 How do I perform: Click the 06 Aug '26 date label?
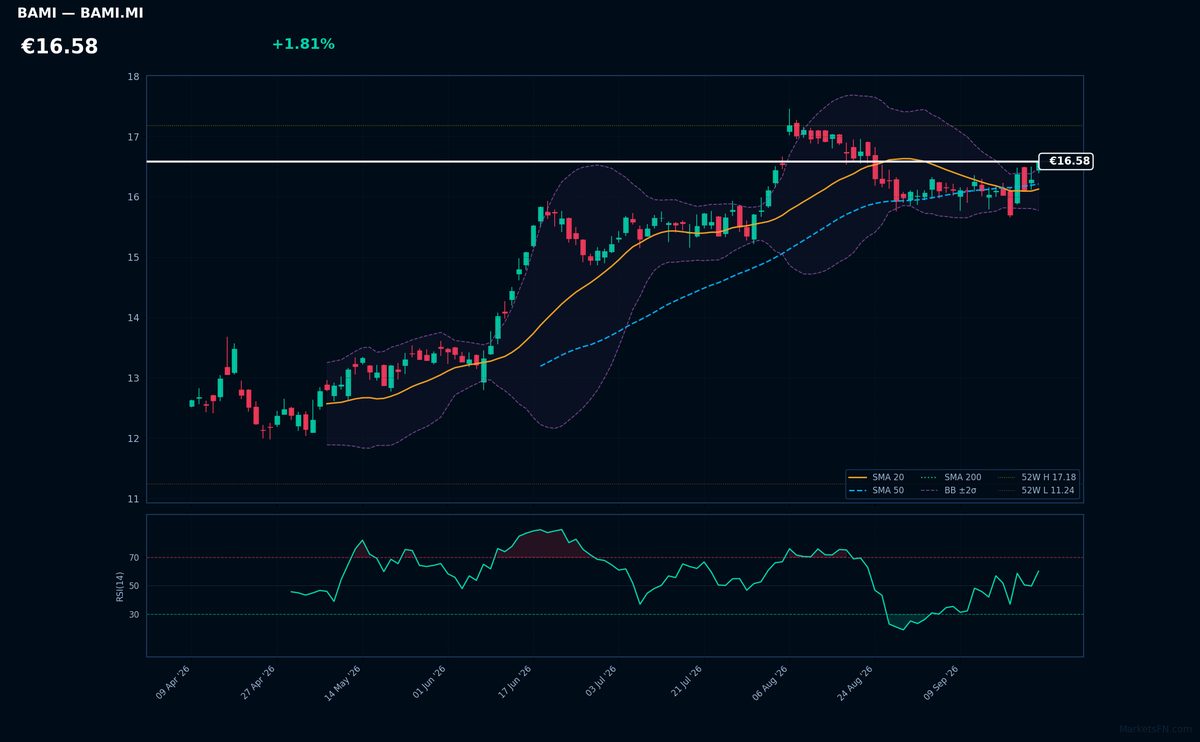pos(769,683)
